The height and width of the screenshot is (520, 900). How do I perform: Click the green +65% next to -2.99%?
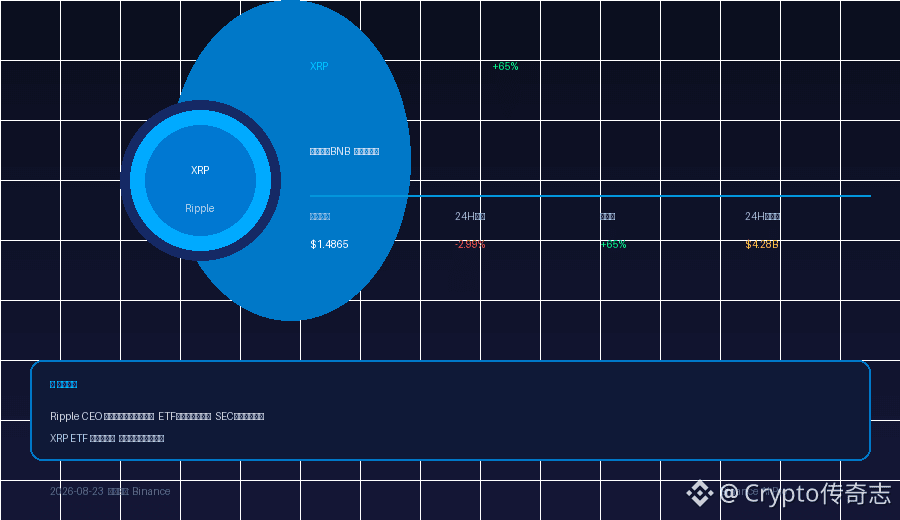[x=613, y=245]
